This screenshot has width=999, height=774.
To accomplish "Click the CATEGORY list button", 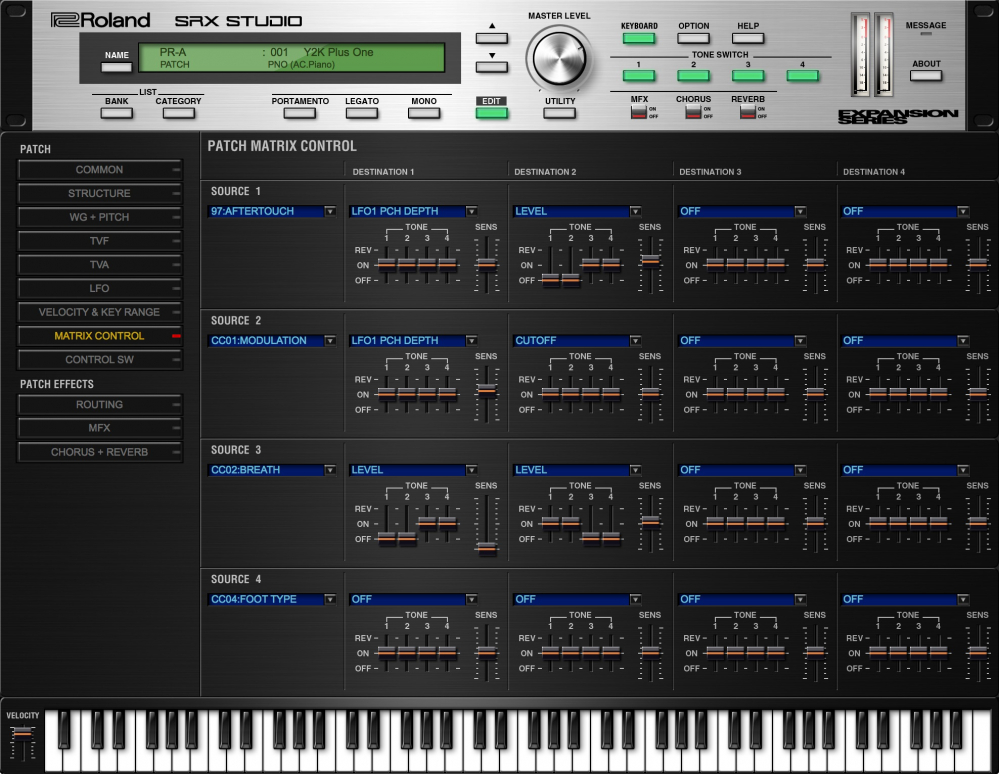I will click(179, 113).
